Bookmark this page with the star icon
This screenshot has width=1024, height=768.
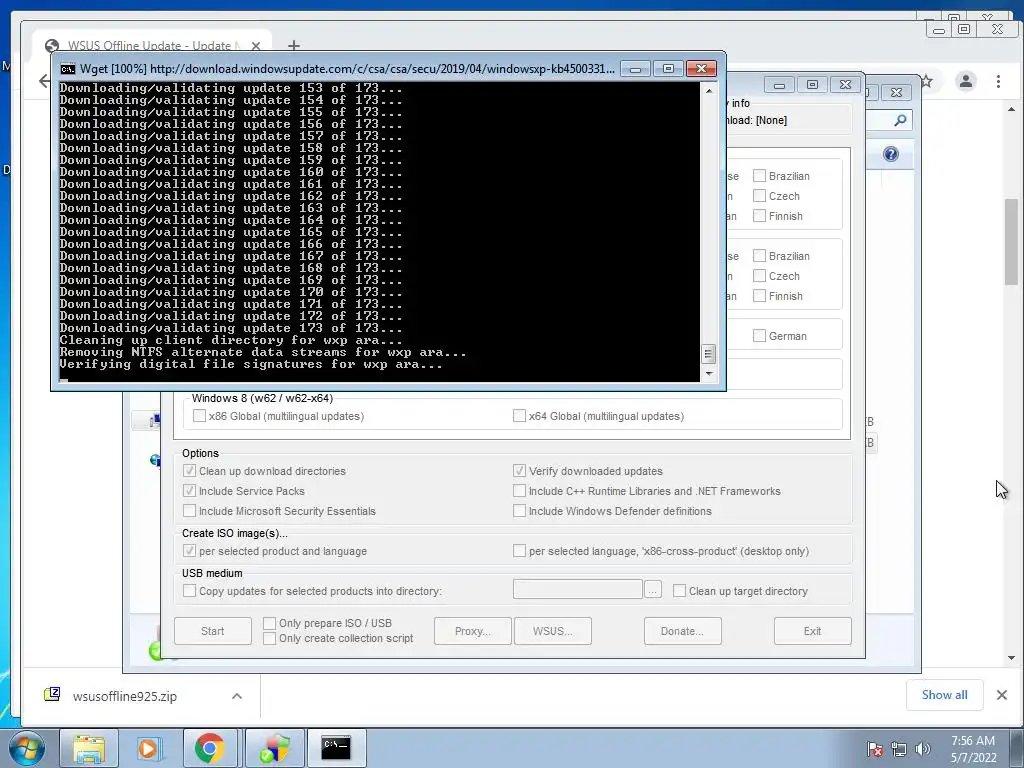(x=927, y=81)
